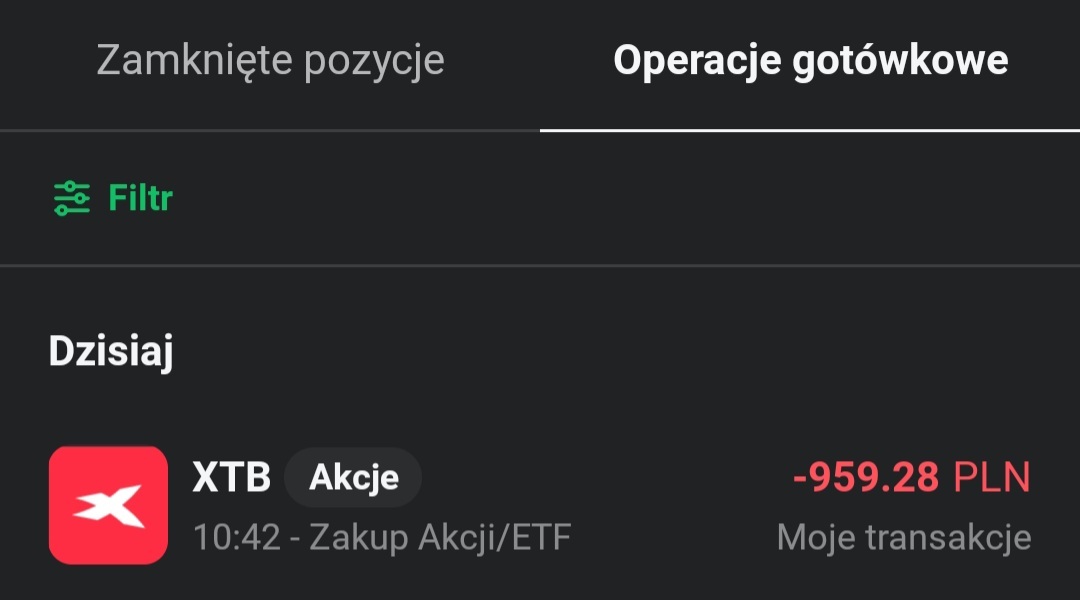Image resolution: width=1080 pixels, height=600 pixels.
Task: Click the green Filtr text label
Action: click(140, 198)
